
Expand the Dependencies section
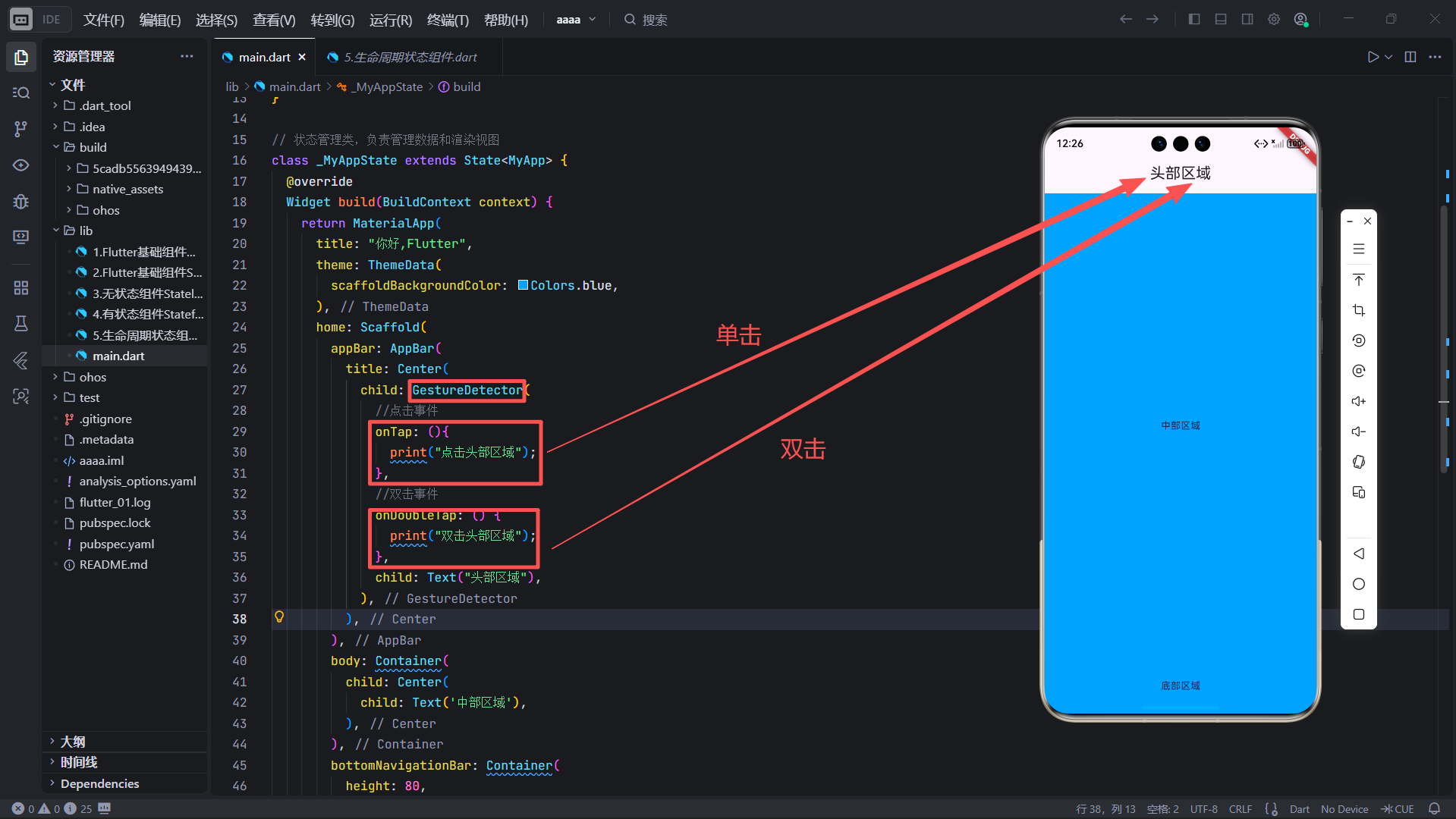99,783
